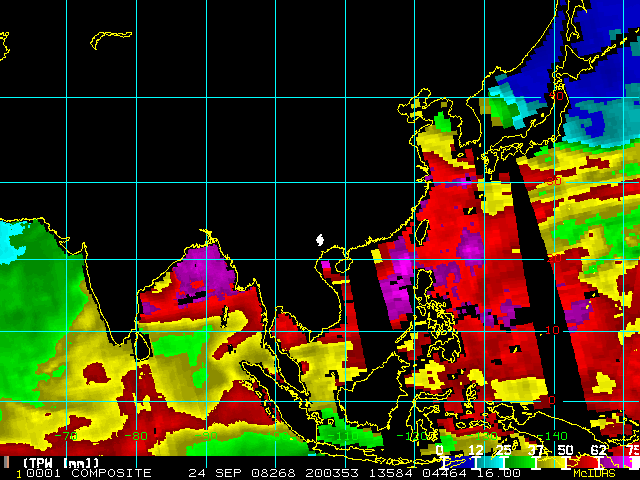640x480 pixels.
Task: Click the green 25–37 mm legend color segment
Action: tap(520, 462)
